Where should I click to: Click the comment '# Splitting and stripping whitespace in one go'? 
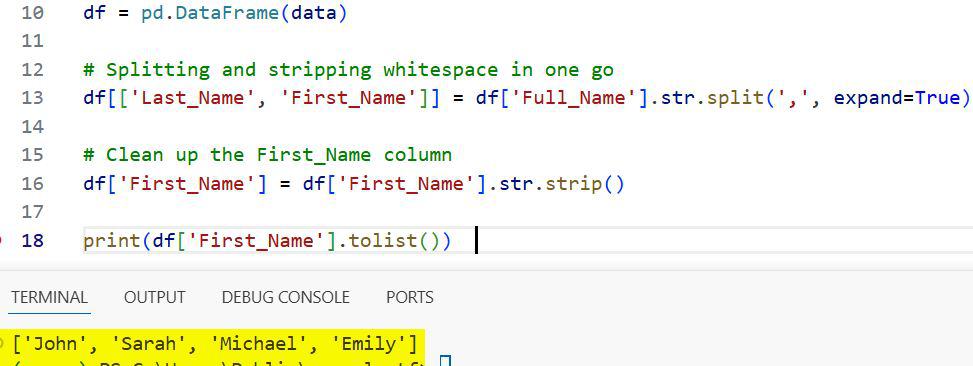[x=348, y=69]
